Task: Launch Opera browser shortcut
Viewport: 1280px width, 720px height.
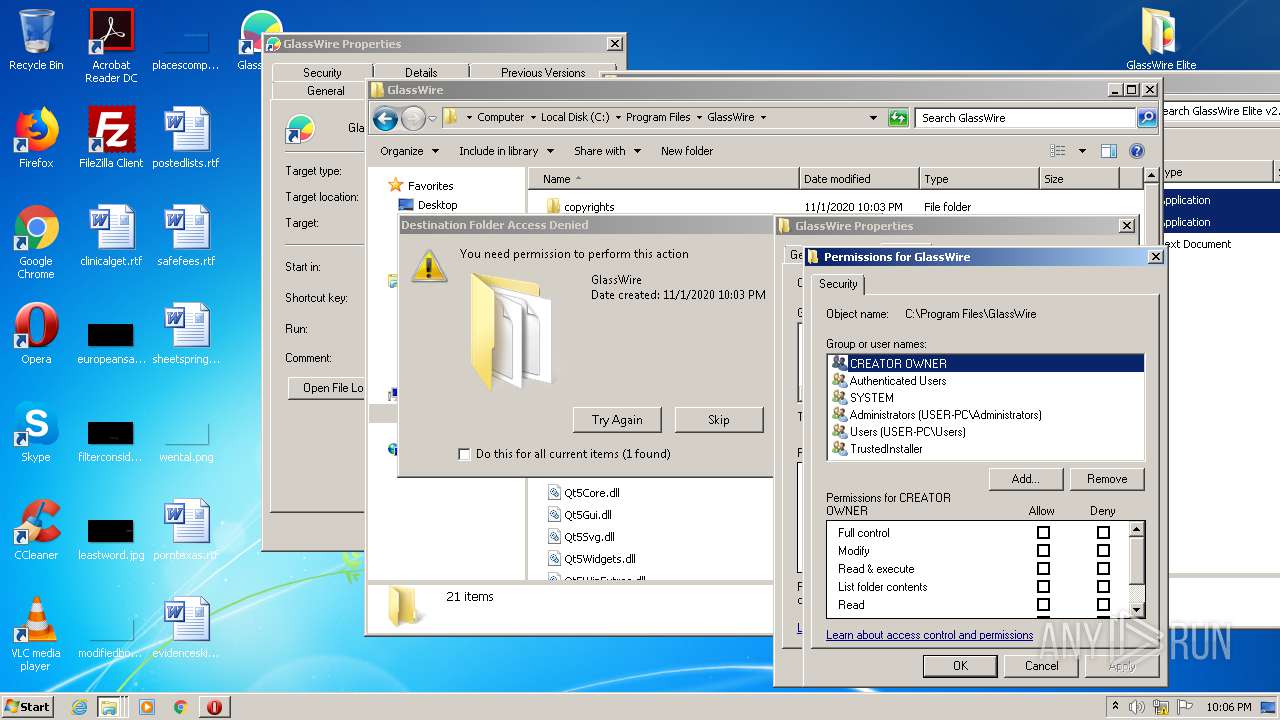Action: tap(36, 334)
